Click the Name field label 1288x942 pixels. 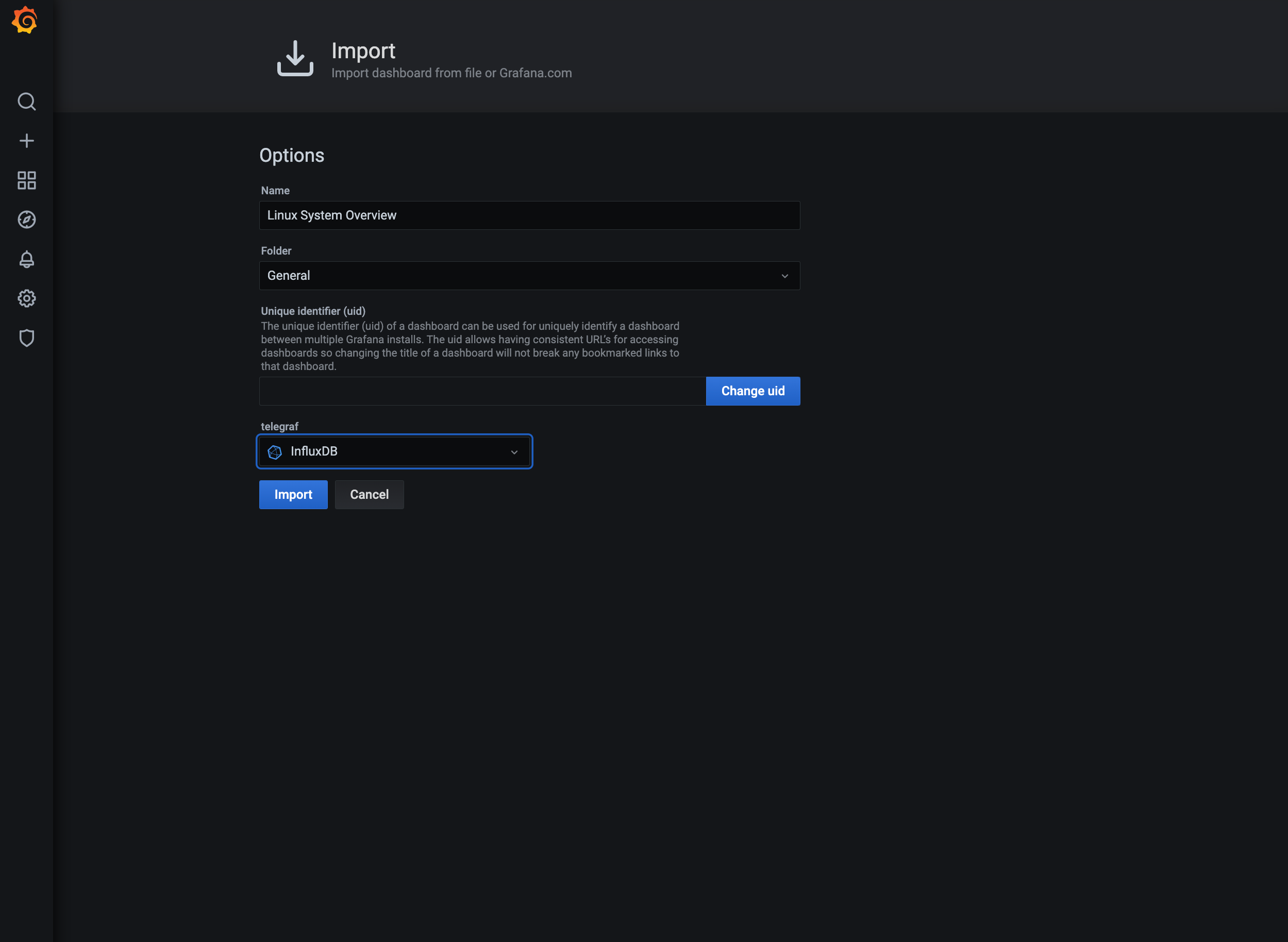tap(275, 191)
